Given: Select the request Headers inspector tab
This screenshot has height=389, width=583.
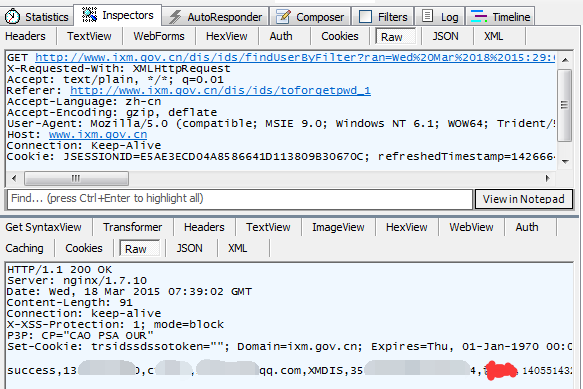Looking at the screenshot, I should [x=25, y=36].
